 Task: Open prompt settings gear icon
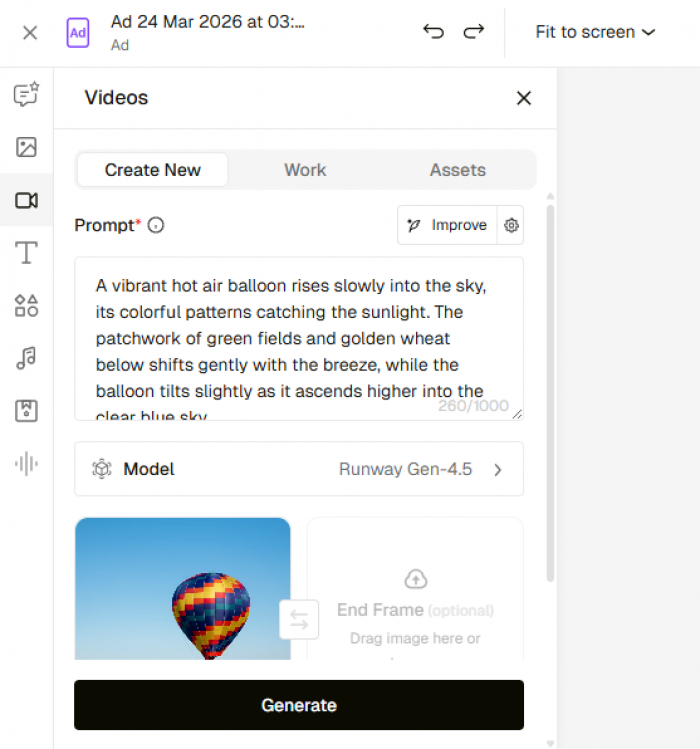coord(511,225)
